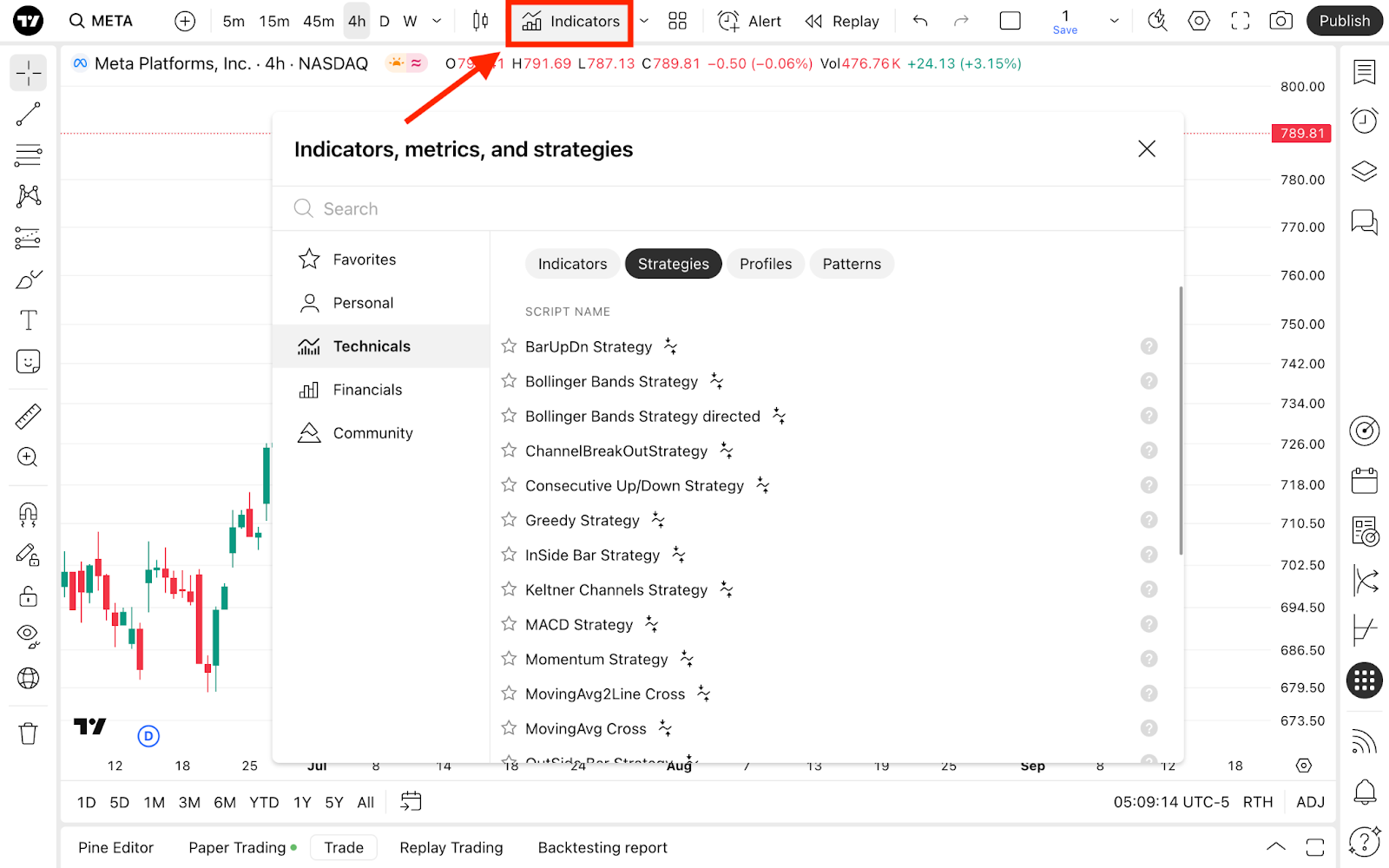
Task: Take a chart snapshot with camera
Action: tap(1281, 21)
